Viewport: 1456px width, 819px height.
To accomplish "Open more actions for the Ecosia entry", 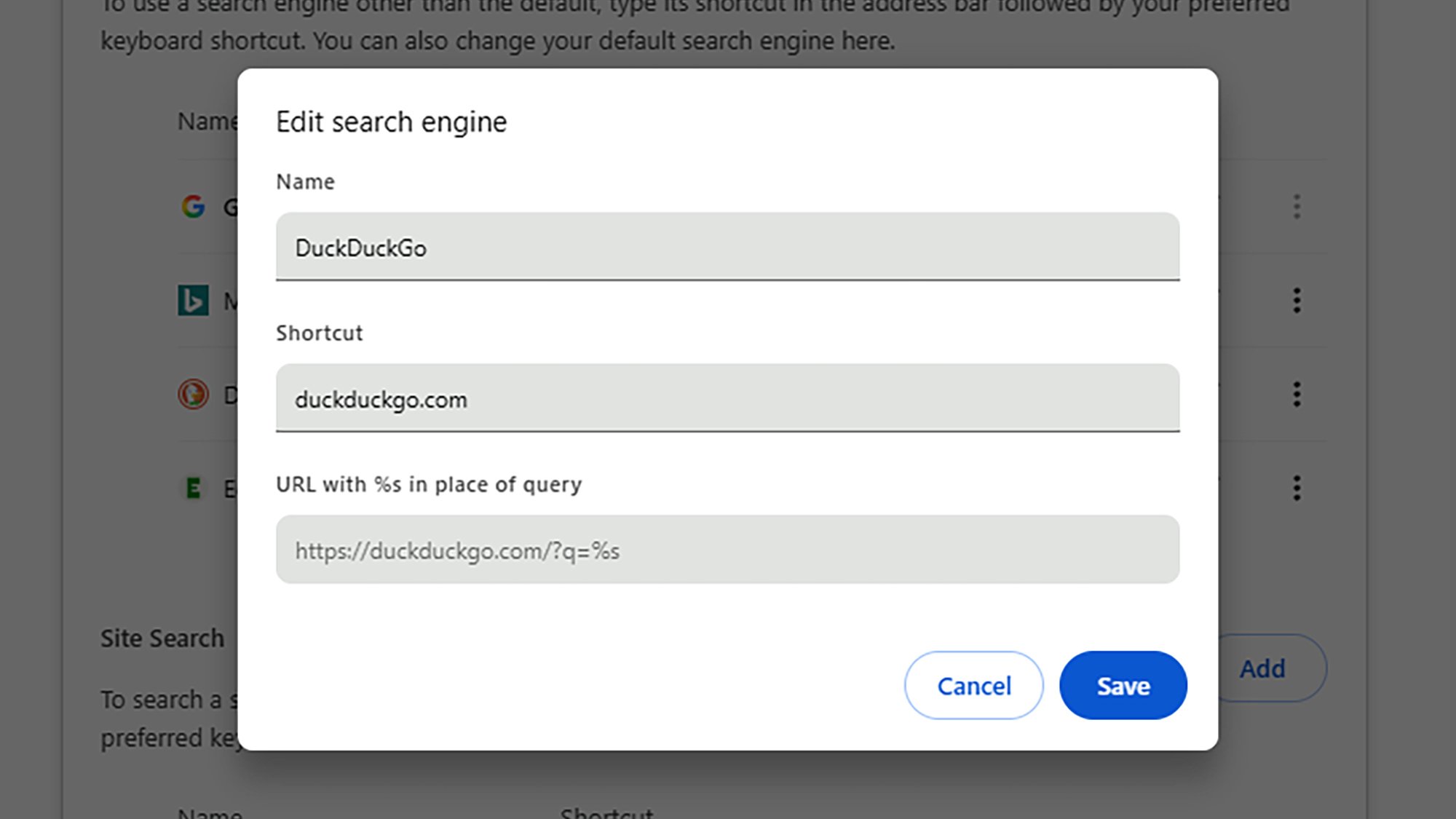I will point(1298,488).
